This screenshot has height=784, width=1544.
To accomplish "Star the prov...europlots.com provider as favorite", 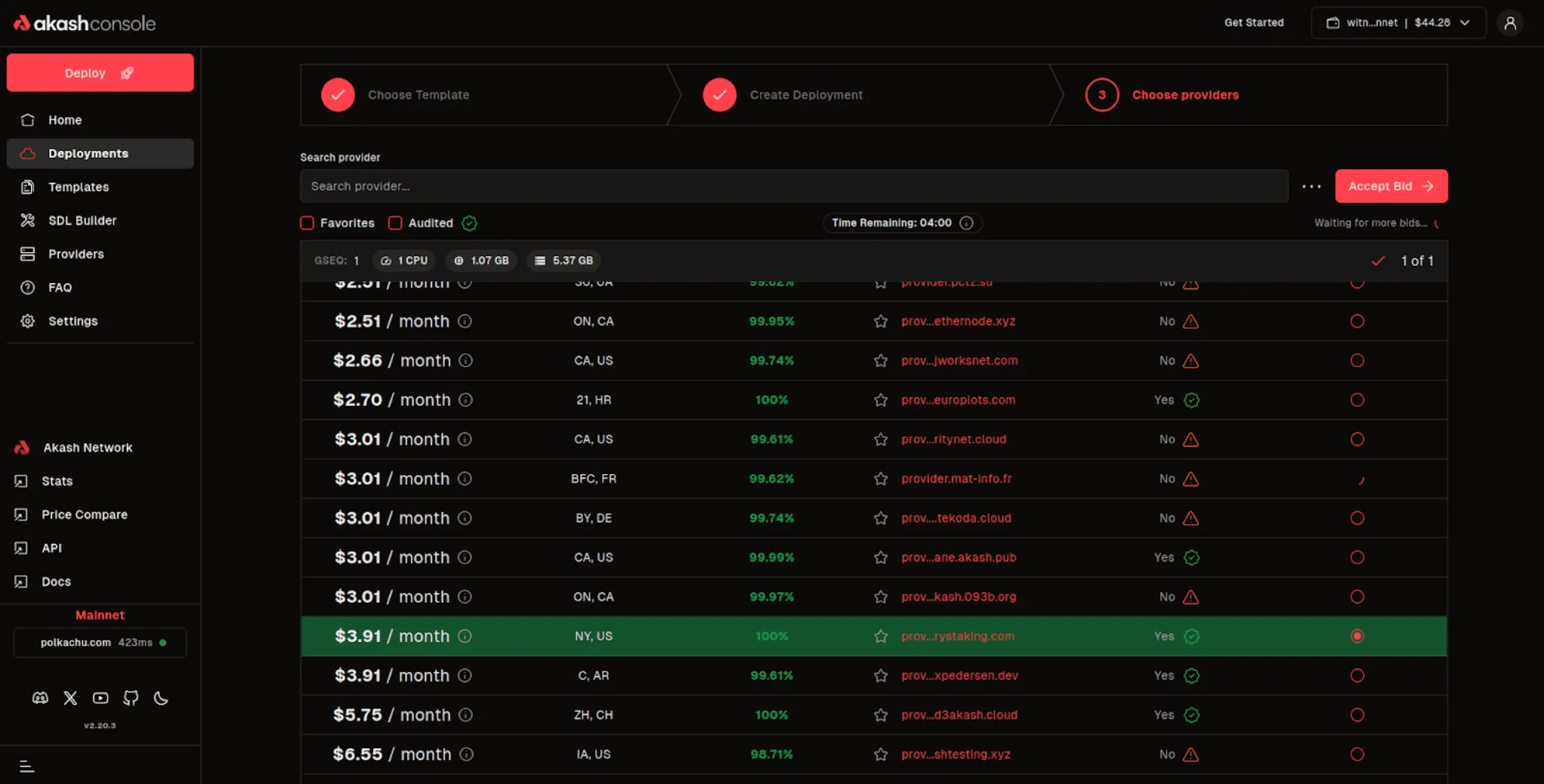I will tap(880, 400).
